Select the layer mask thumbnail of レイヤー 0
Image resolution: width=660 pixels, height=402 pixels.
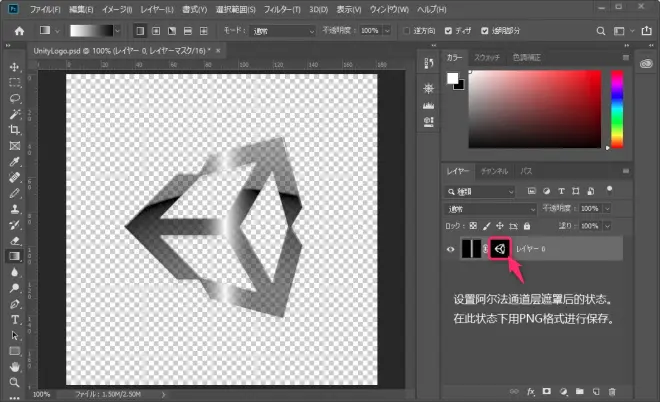click(500, 249)
